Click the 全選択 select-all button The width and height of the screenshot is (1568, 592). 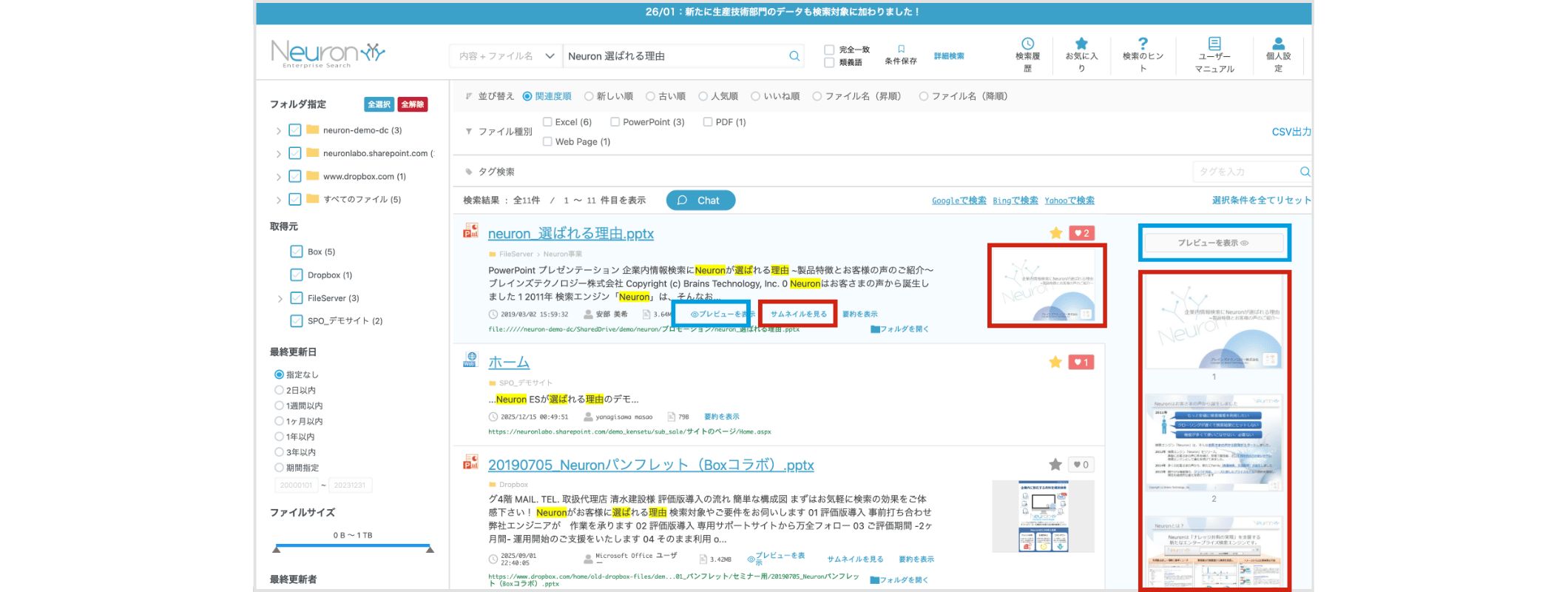click(379, 104)
